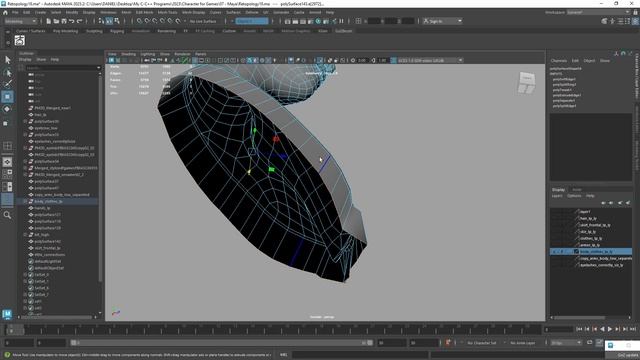Open the Channels menu in Channel Box
The width and height of the screenshot is (640, 360).
point(558,60)
